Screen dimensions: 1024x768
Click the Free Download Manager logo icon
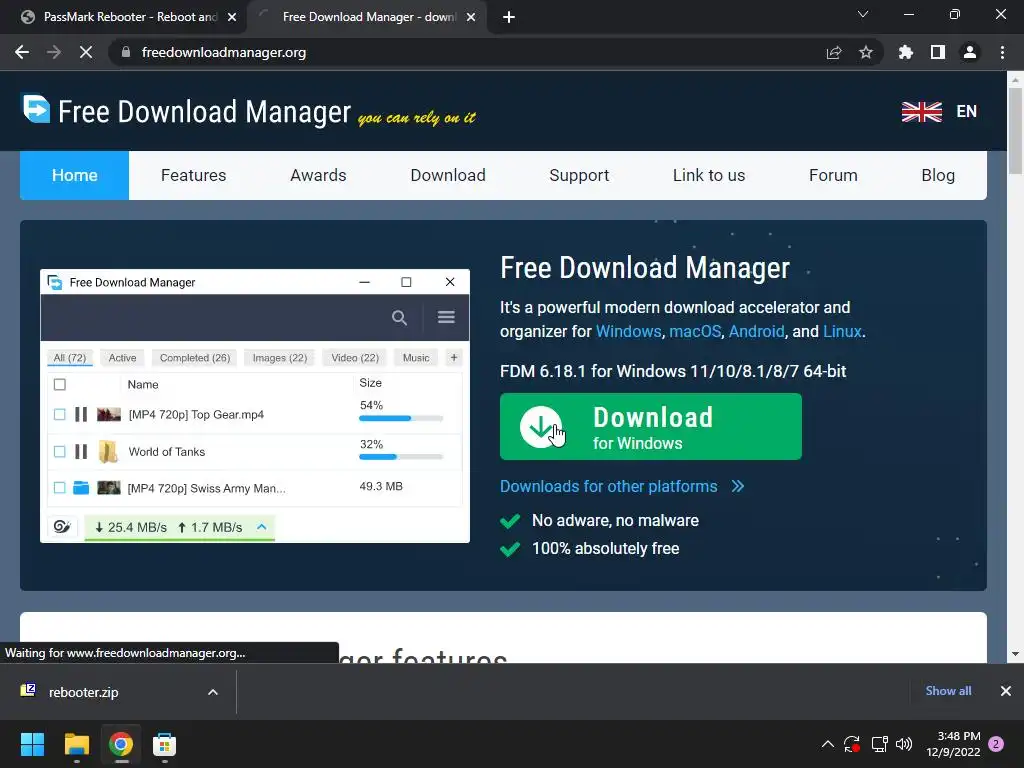pyautogui.click(x=35, y=108)
